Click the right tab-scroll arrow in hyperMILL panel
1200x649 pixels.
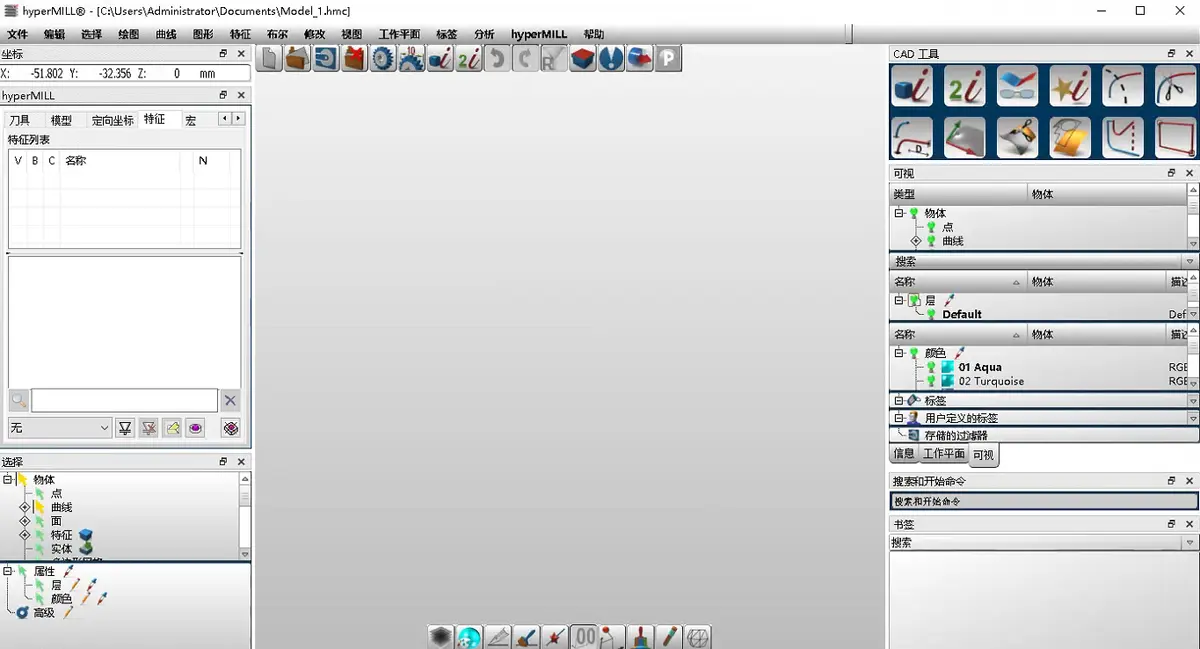pyautogui.click(x=238, y=119)
